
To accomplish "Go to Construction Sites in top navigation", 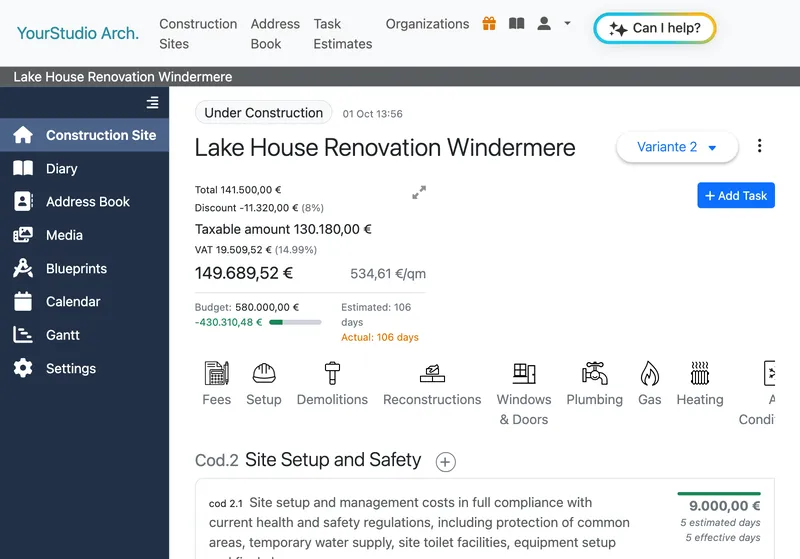I will click(x=198, y=34).
